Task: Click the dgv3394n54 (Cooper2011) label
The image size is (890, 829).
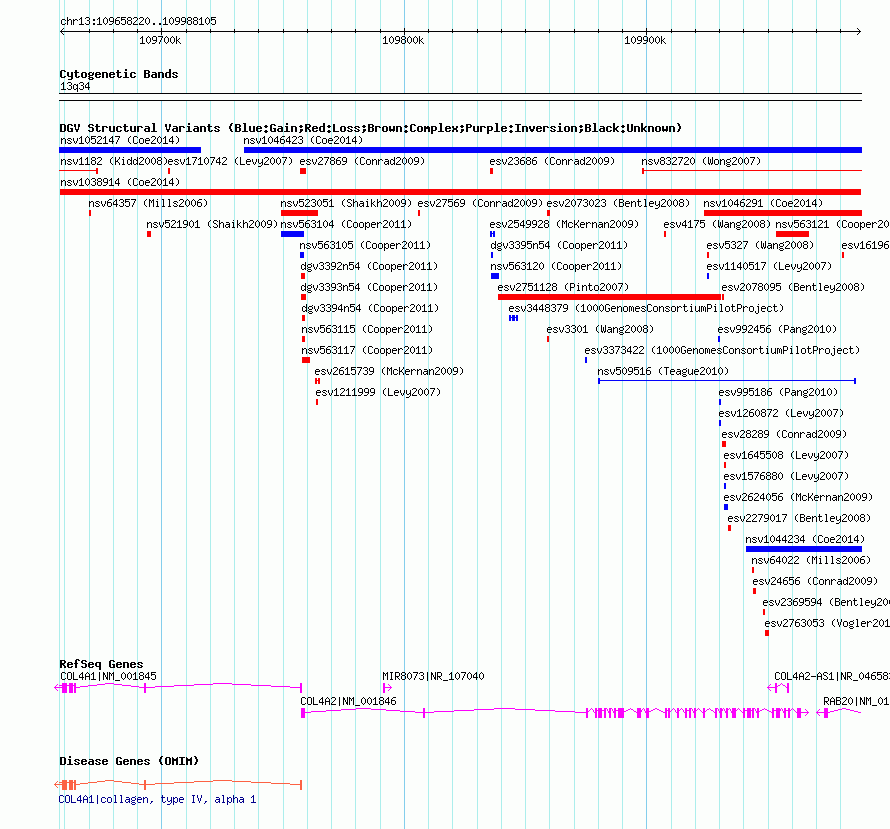Action: [370, 308]
